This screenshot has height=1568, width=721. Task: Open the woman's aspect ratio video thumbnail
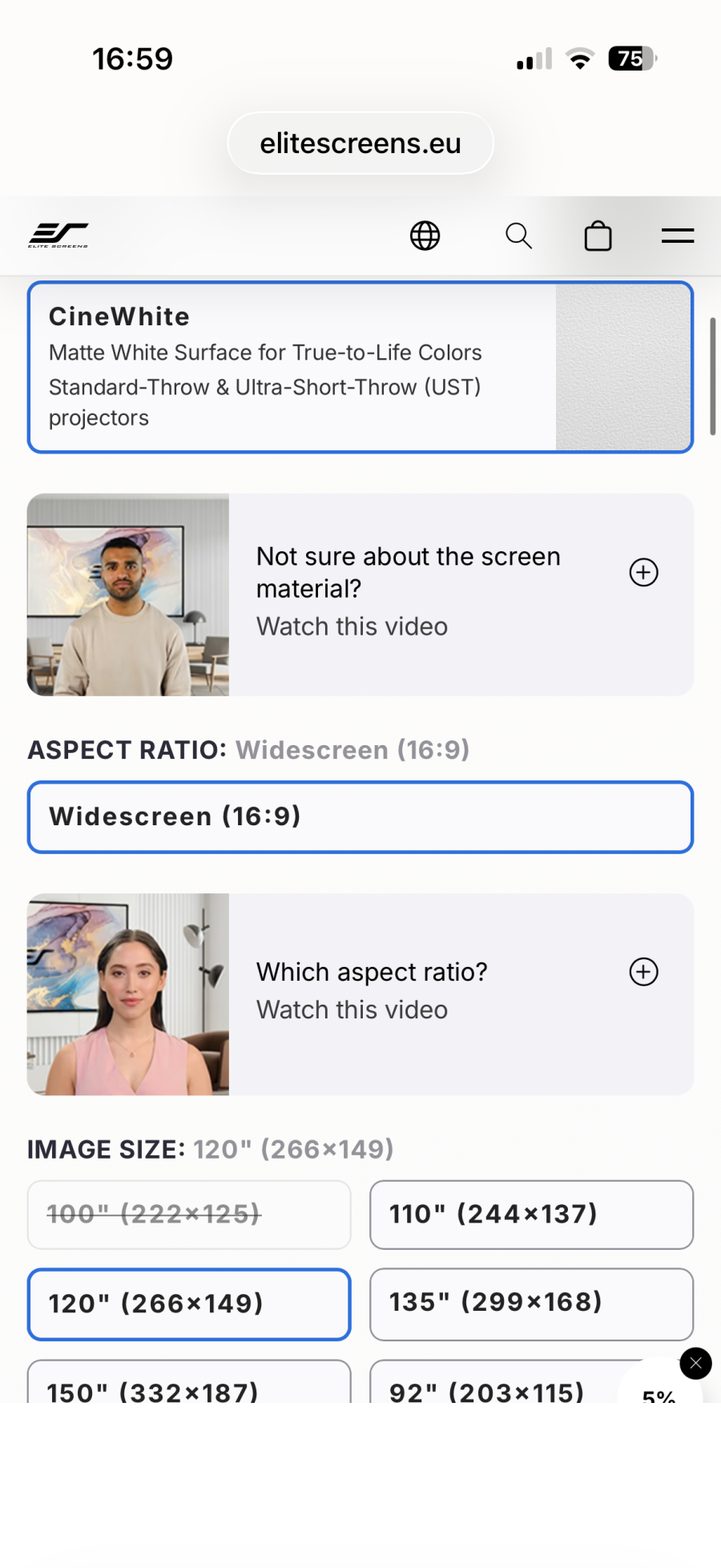pyautogui.click(x=128, y=994)
